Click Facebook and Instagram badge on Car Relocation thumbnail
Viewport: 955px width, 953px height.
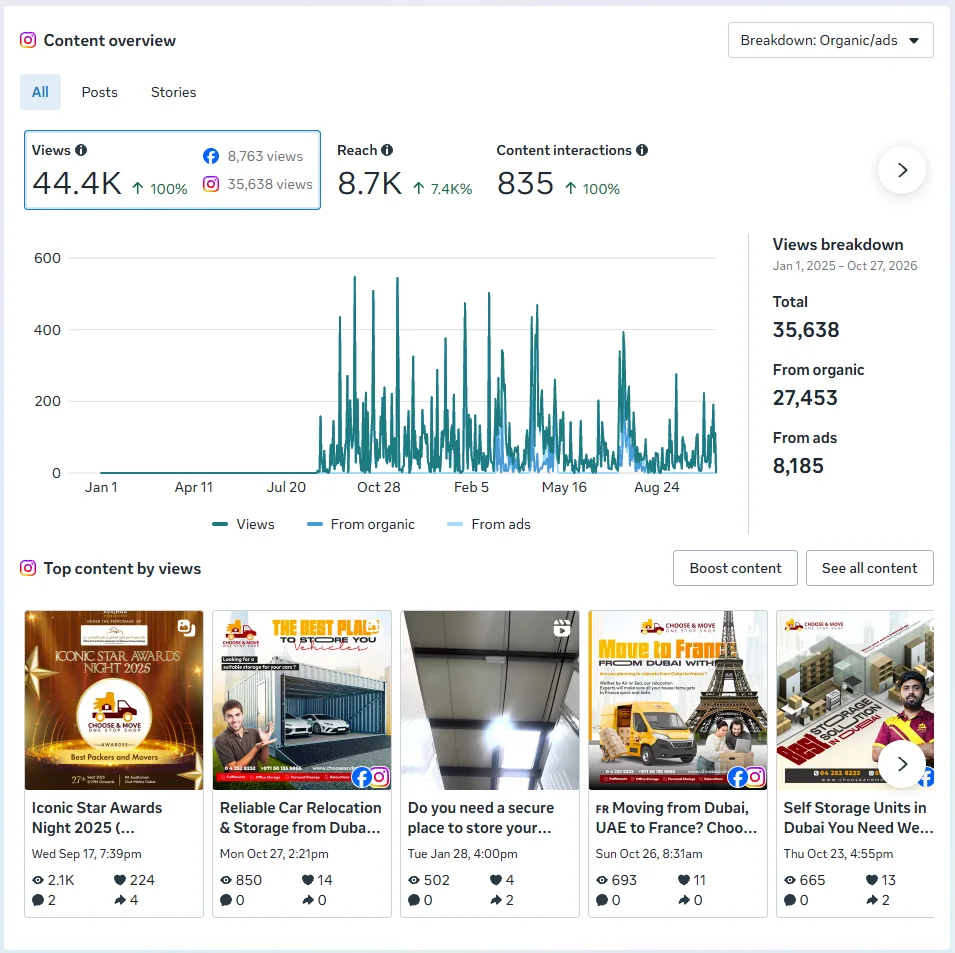pyautogui.click(x=371, y=777)
